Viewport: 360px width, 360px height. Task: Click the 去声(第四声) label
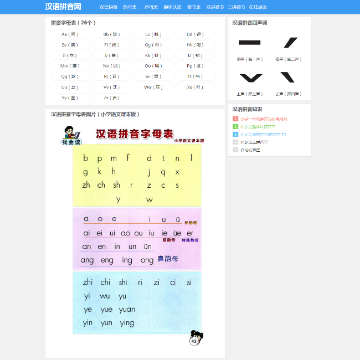click(288, 94)
